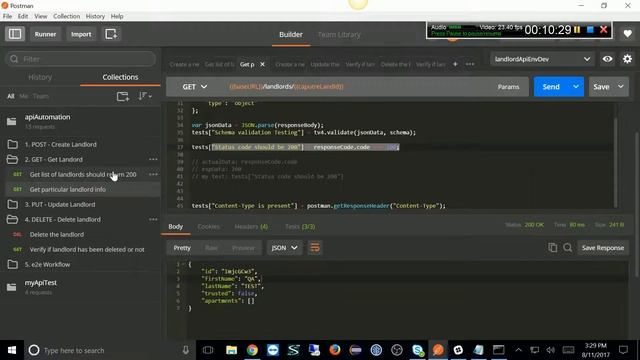Save the current request
Viewport: 640px width, 360px height.
point(601,87)
